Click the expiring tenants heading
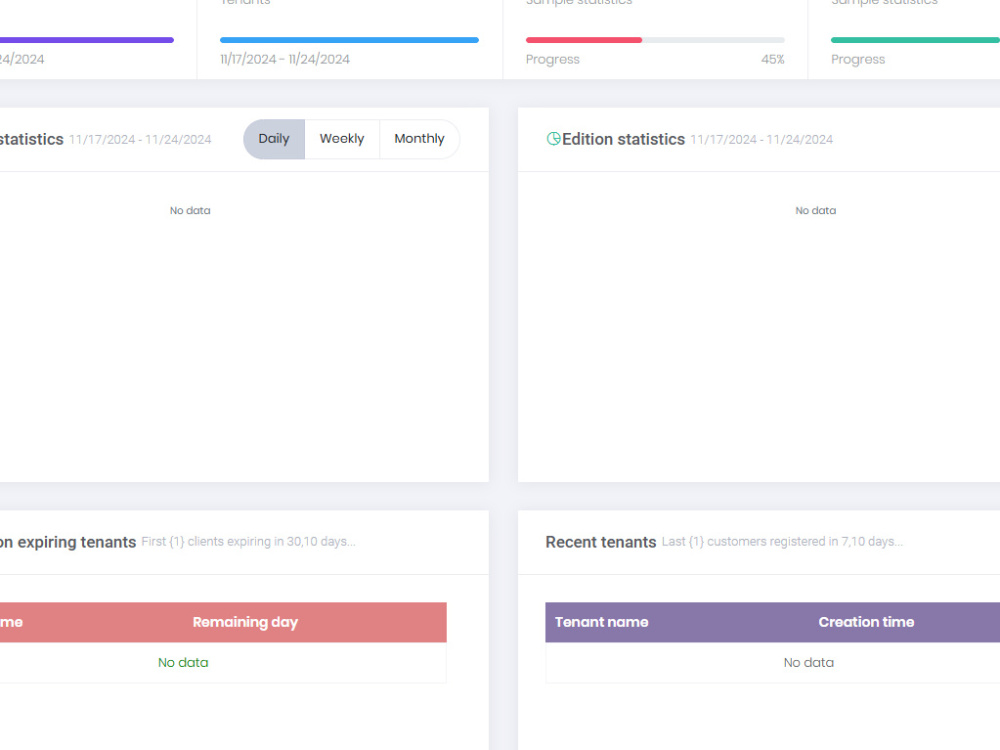 (x=68, y=542)
